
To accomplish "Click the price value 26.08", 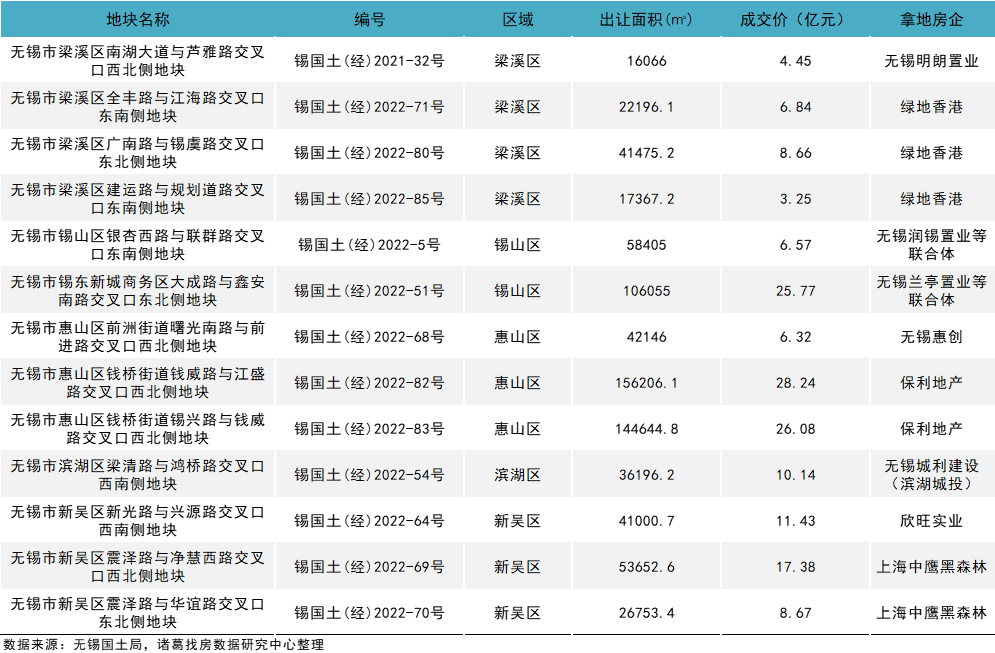I will 795,429.
